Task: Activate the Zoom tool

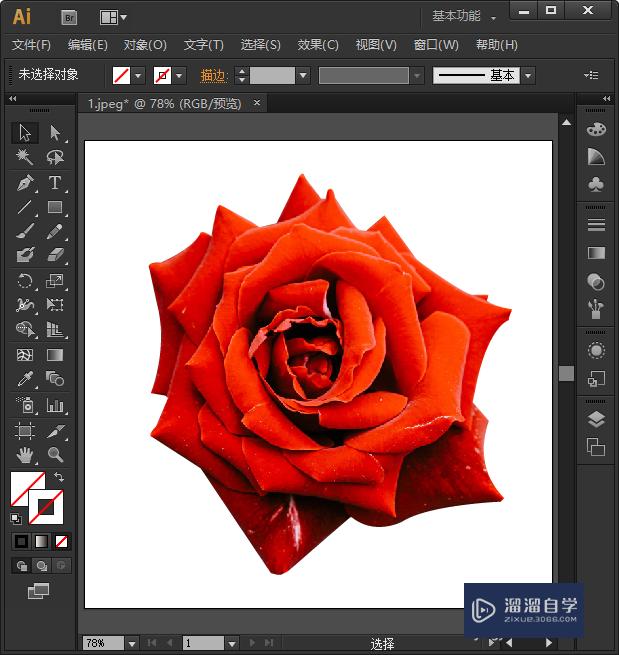Action: point(55,454)
